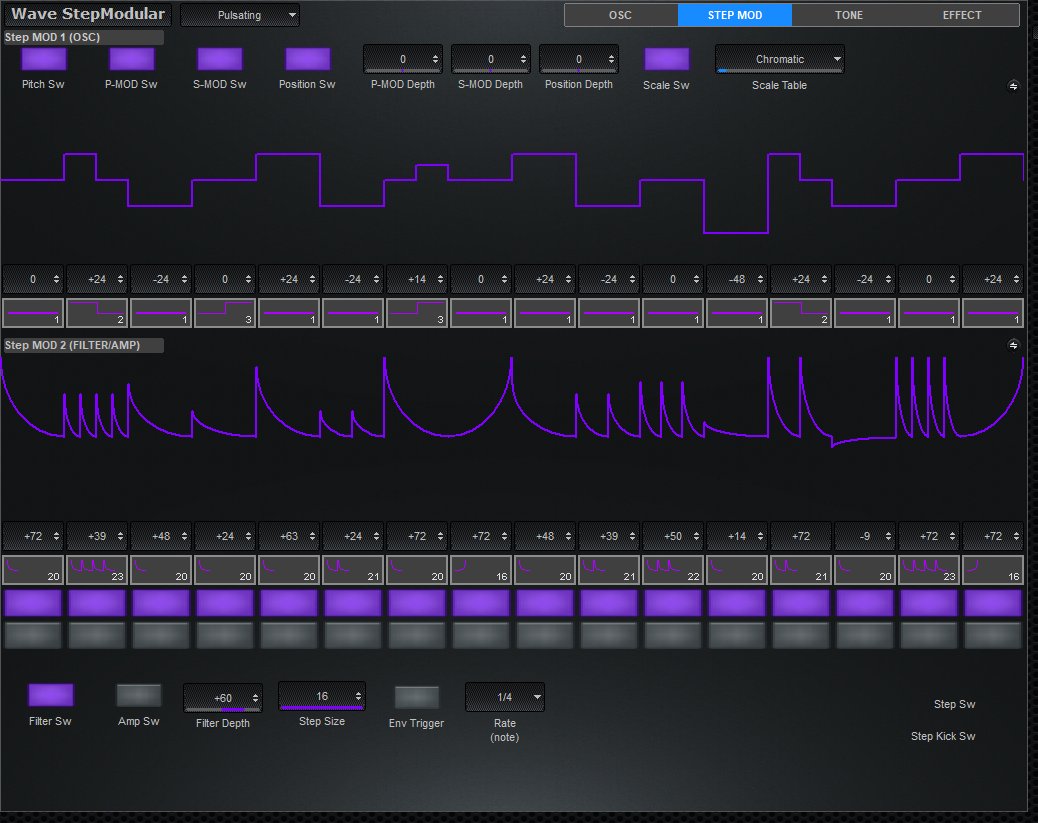
Task: Open curve shape selector for Step MOD 1 step 13
Action: point(801,313)
